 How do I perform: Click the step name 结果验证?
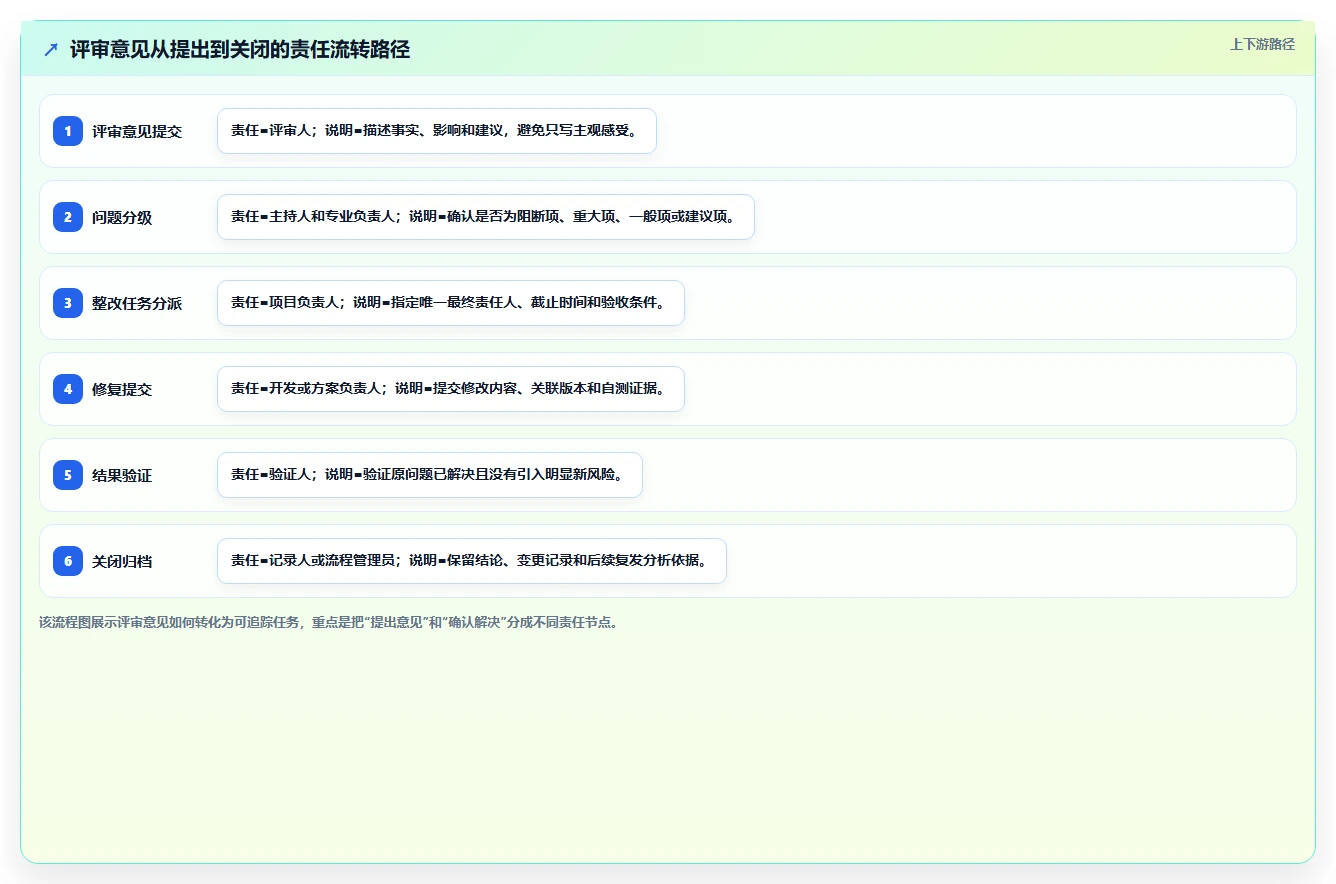pyautogui.click(x=122, y=475)
